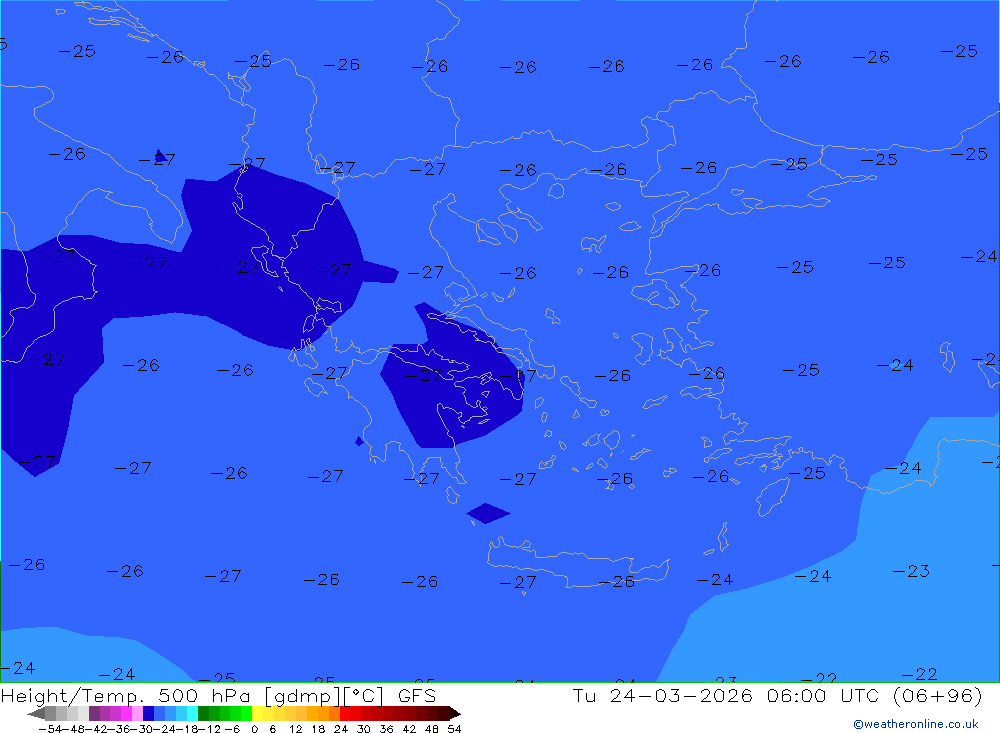Click the '-23' temperature value on map
1000x733 pixels.
point(911,571)
